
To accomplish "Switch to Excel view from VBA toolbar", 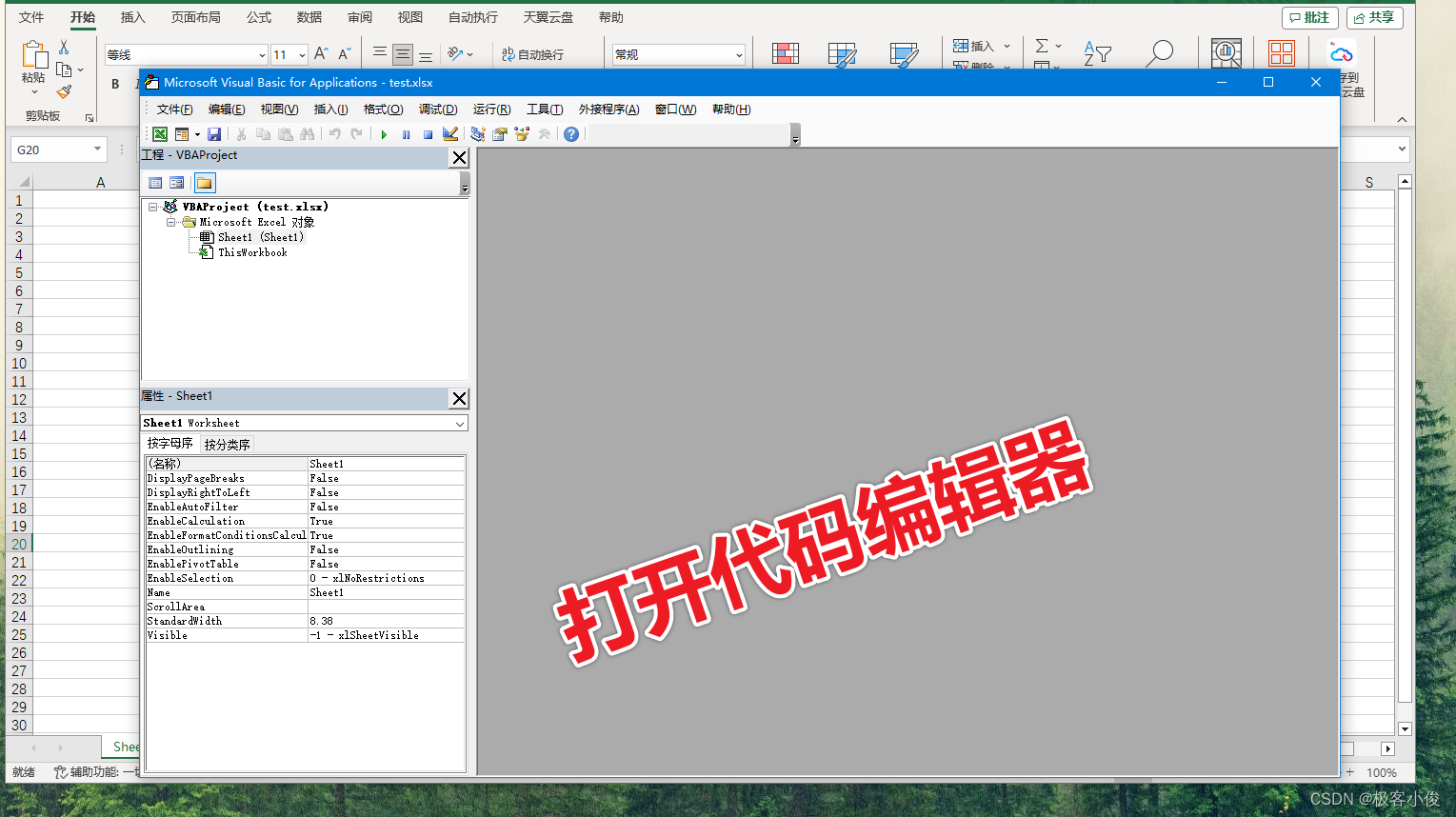I will point(160,134).
